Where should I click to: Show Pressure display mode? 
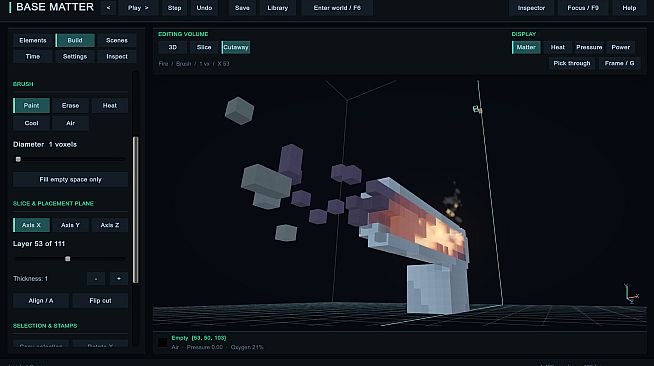pos(589,47)
